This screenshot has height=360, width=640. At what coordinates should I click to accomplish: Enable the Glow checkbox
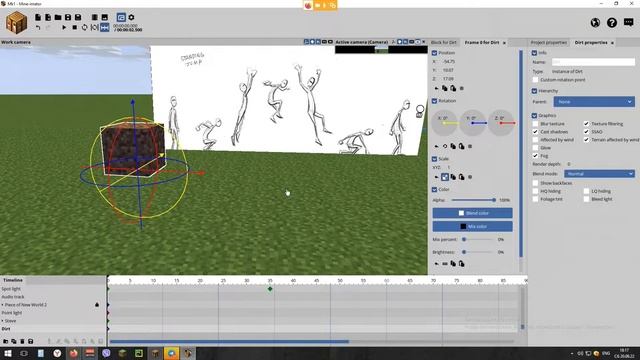tap(535, 148)
